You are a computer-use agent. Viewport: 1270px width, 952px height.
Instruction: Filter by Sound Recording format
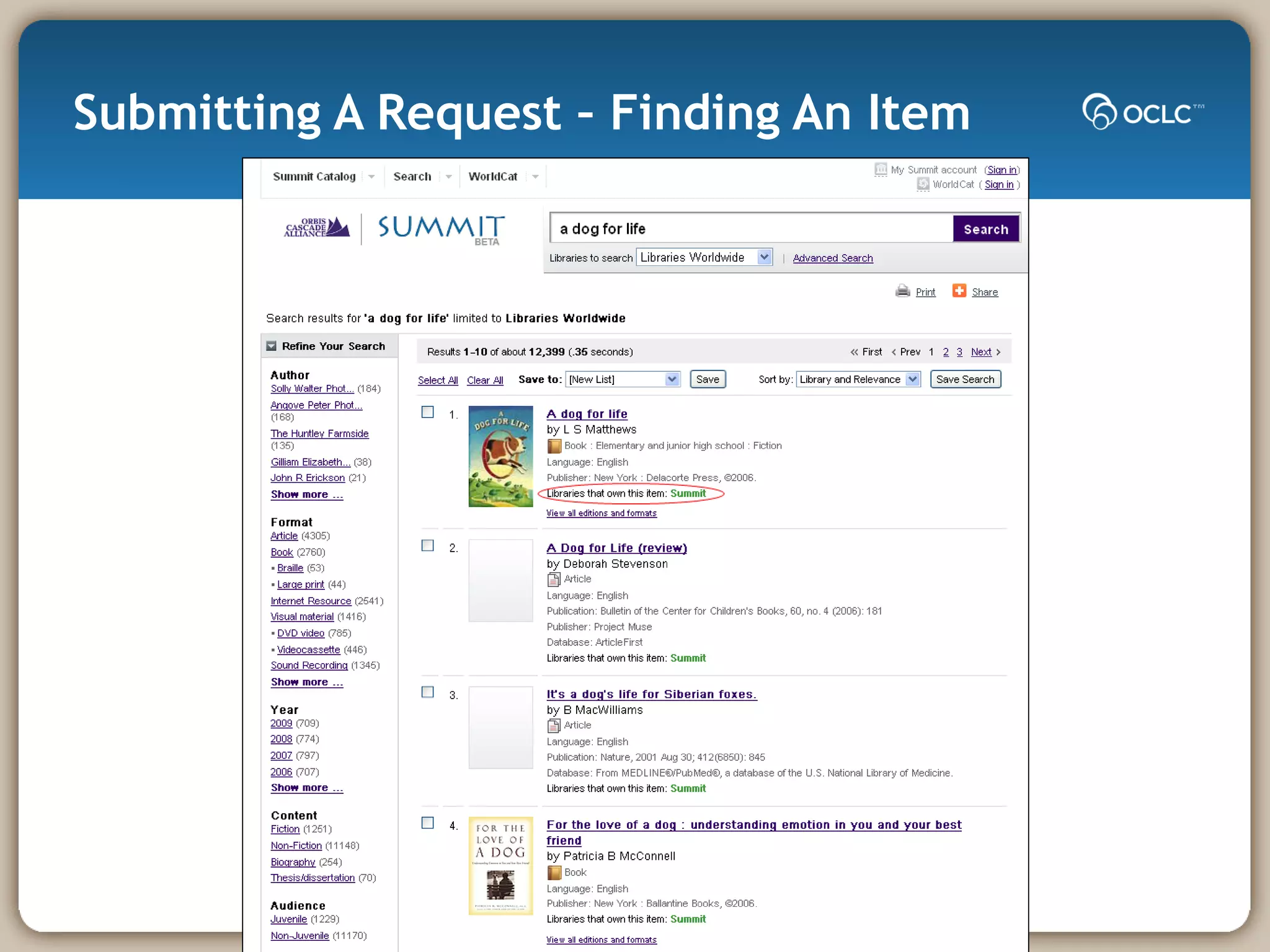click(309, 665)
